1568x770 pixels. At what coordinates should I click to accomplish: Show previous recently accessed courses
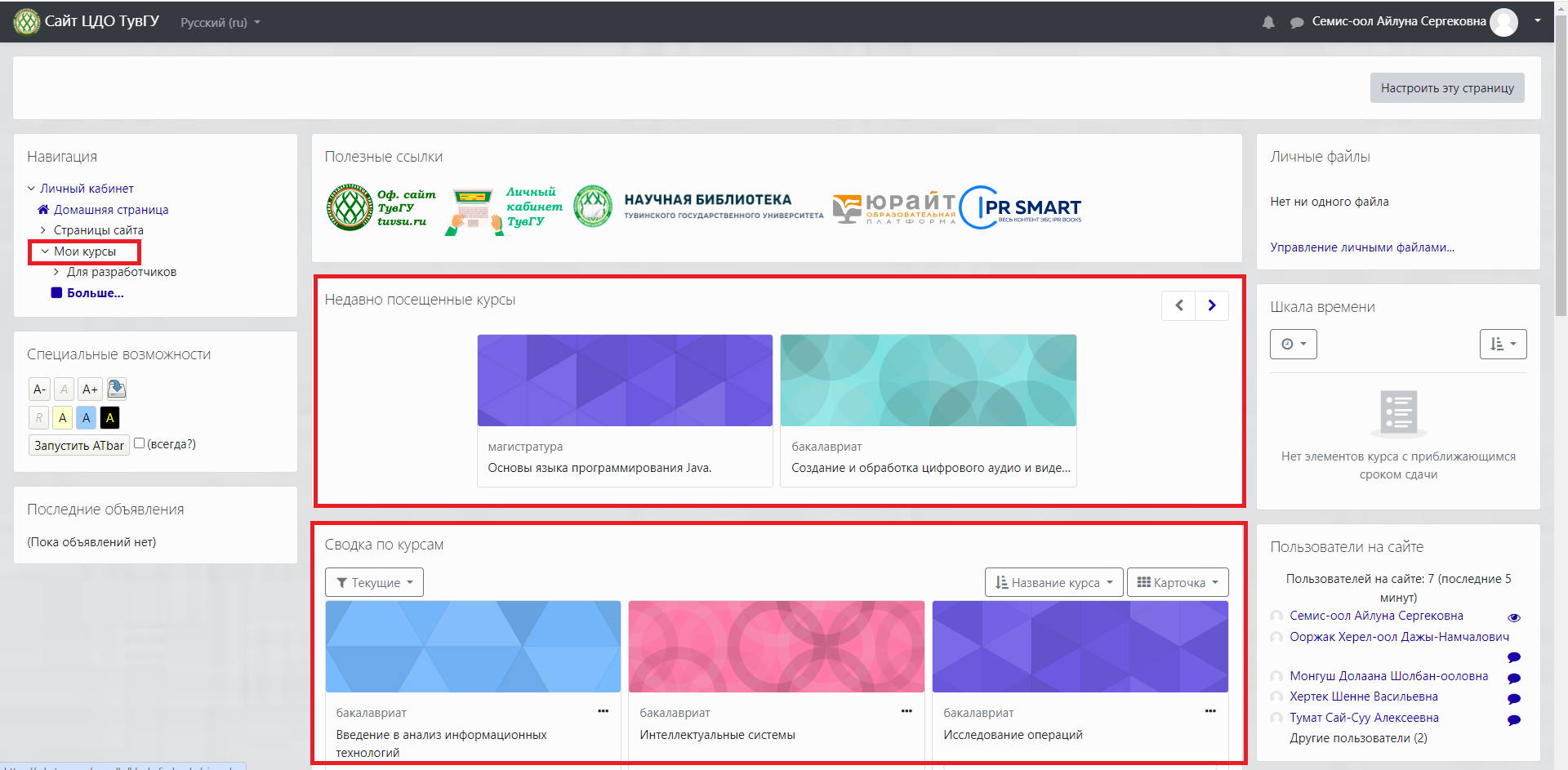1178,305
